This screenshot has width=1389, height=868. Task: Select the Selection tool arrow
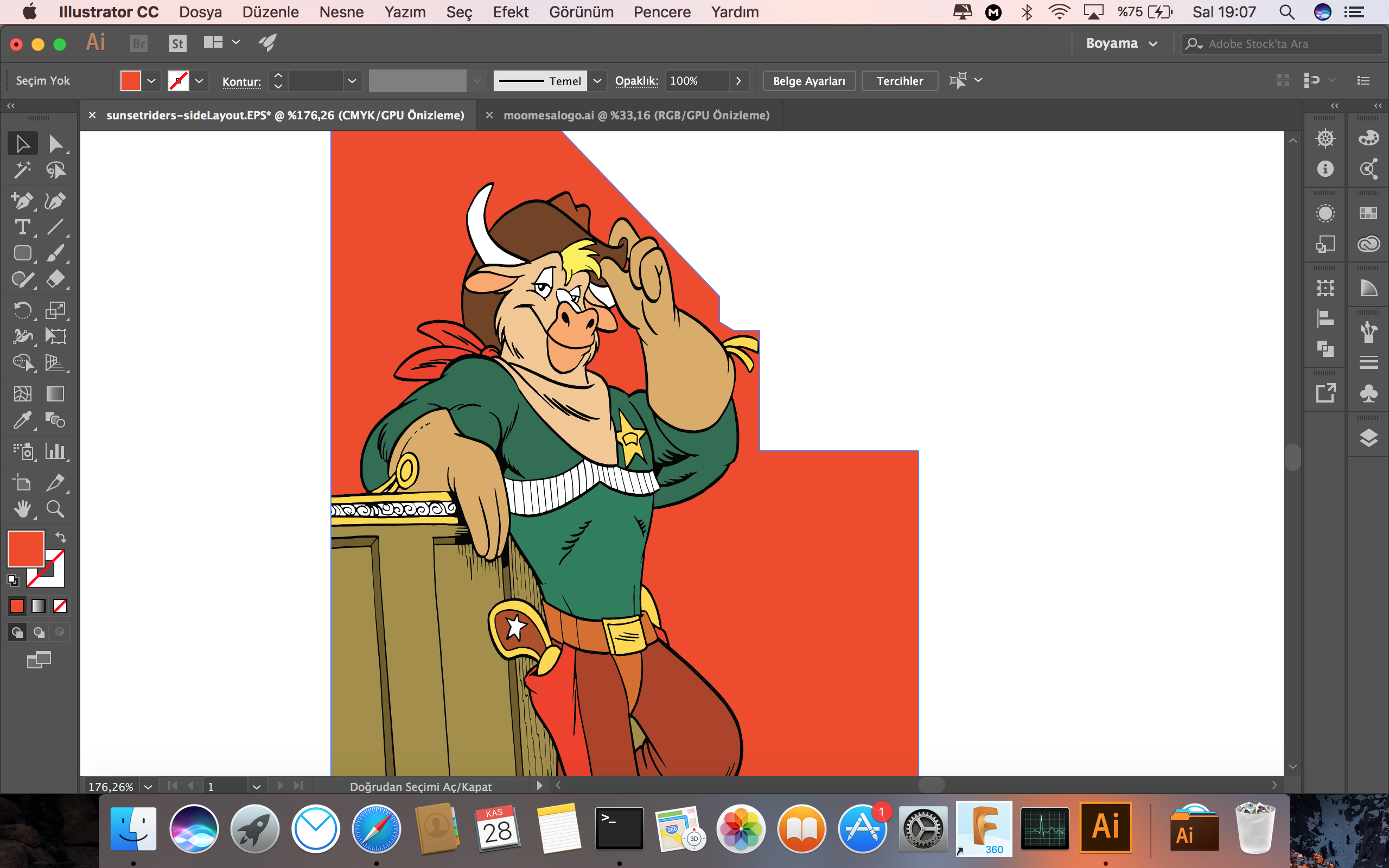point(22,144)
